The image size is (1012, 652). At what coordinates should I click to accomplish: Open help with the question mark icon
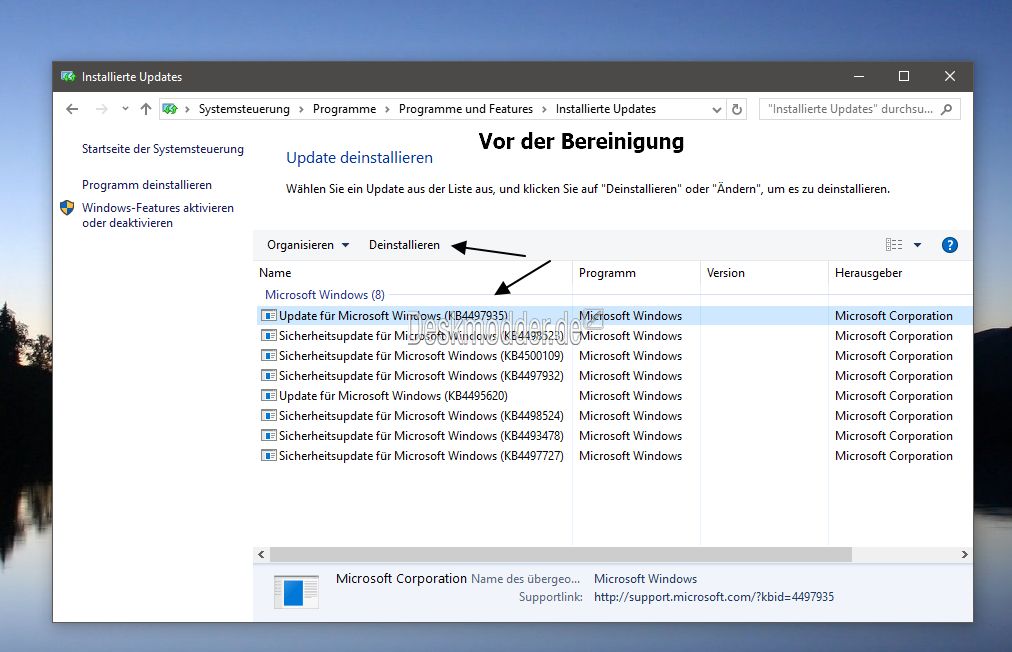(949, 245)
